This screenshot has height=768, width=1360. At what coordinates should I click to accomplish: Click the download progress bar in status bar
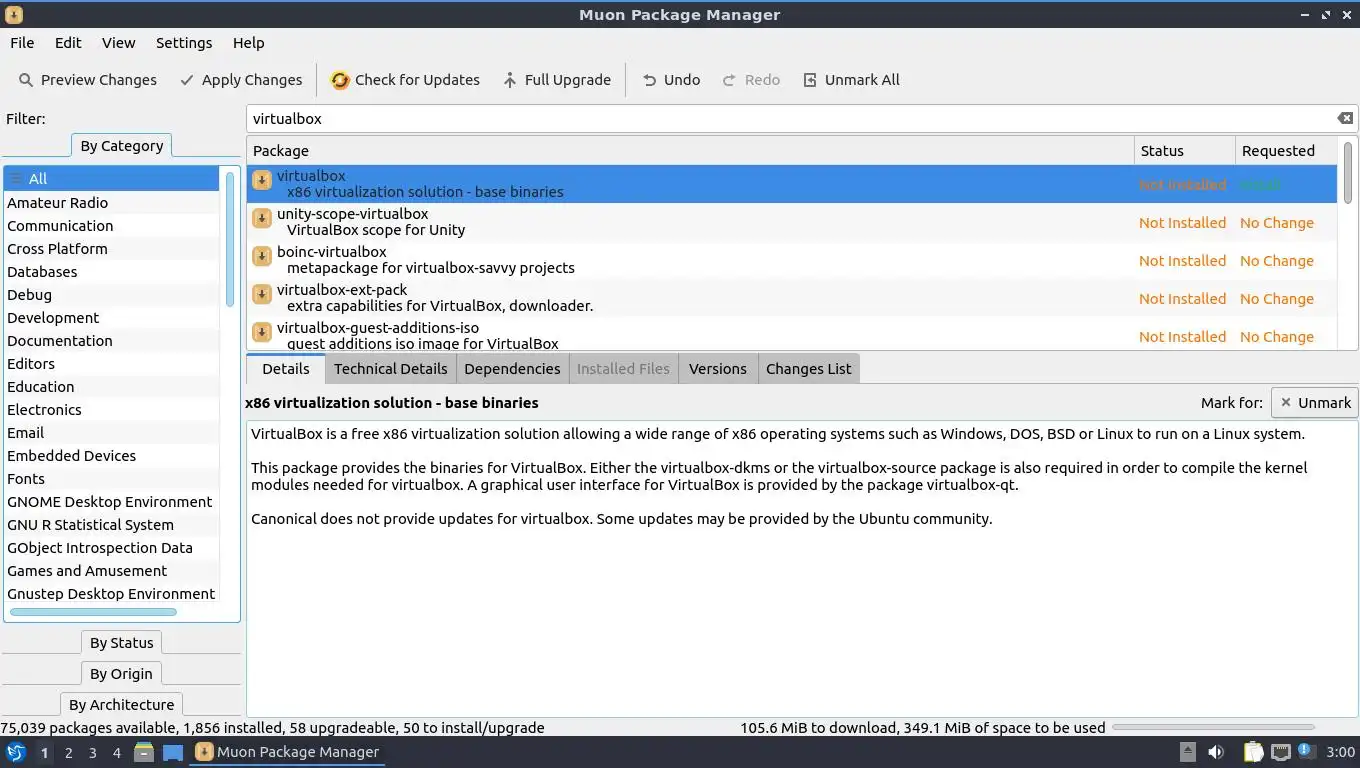click(x=1213, y=728)
